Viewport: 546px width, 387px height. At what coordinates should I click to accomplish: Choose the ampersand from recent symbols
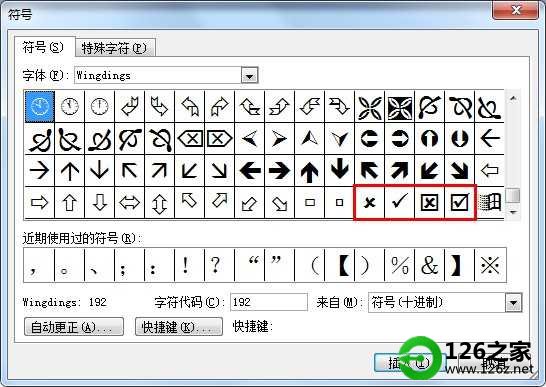click(x=429, y=265)
